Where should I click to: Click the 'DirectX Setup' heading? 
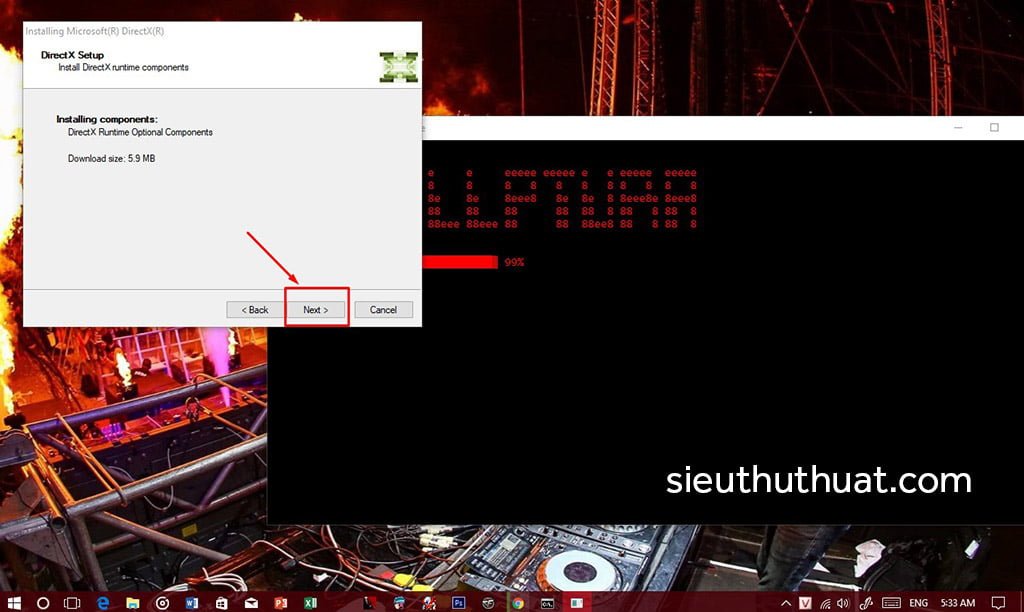[x=72, y=55]
